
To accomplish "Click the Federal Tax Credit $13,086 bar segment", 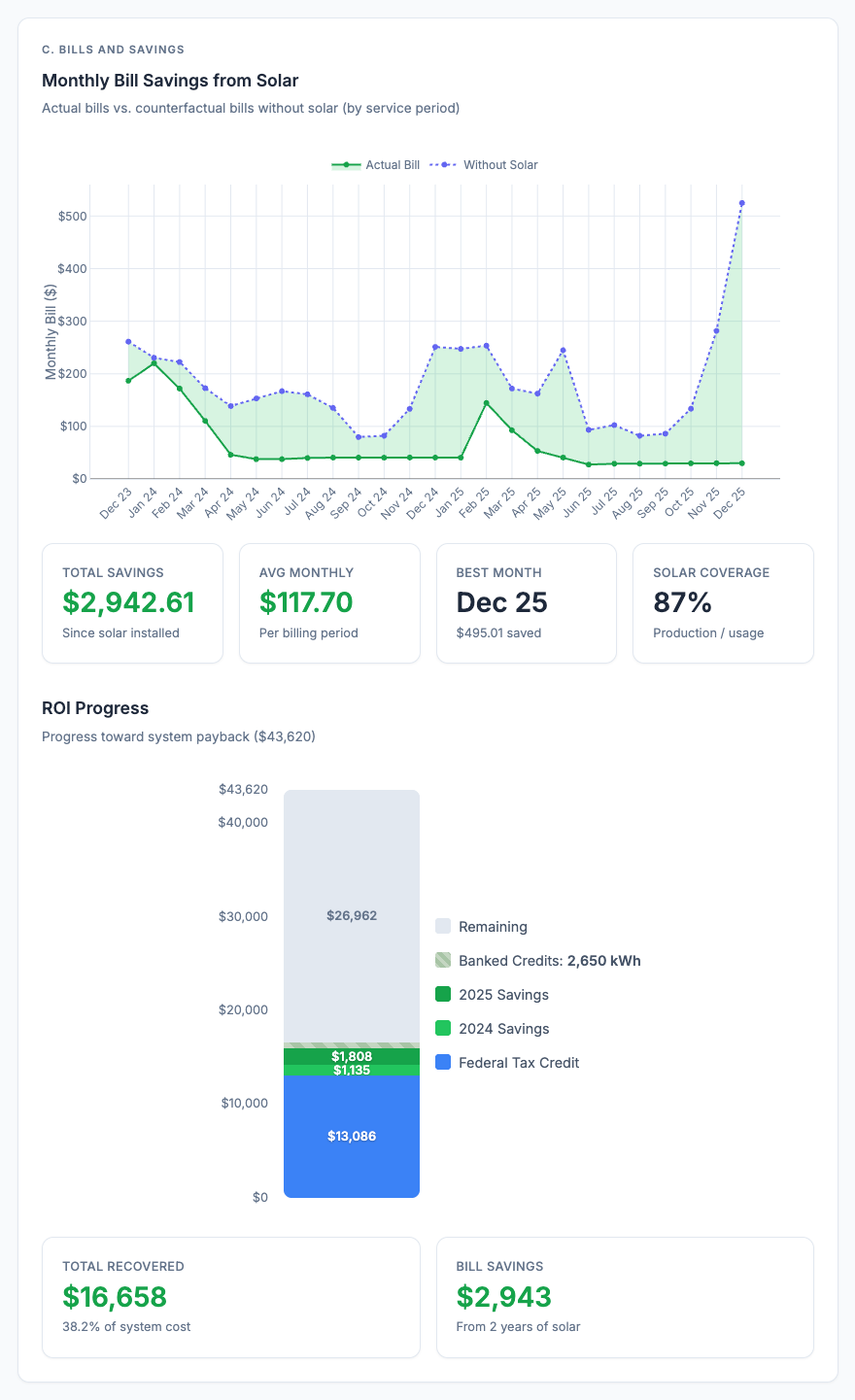I will click(x=351, y=1135).
